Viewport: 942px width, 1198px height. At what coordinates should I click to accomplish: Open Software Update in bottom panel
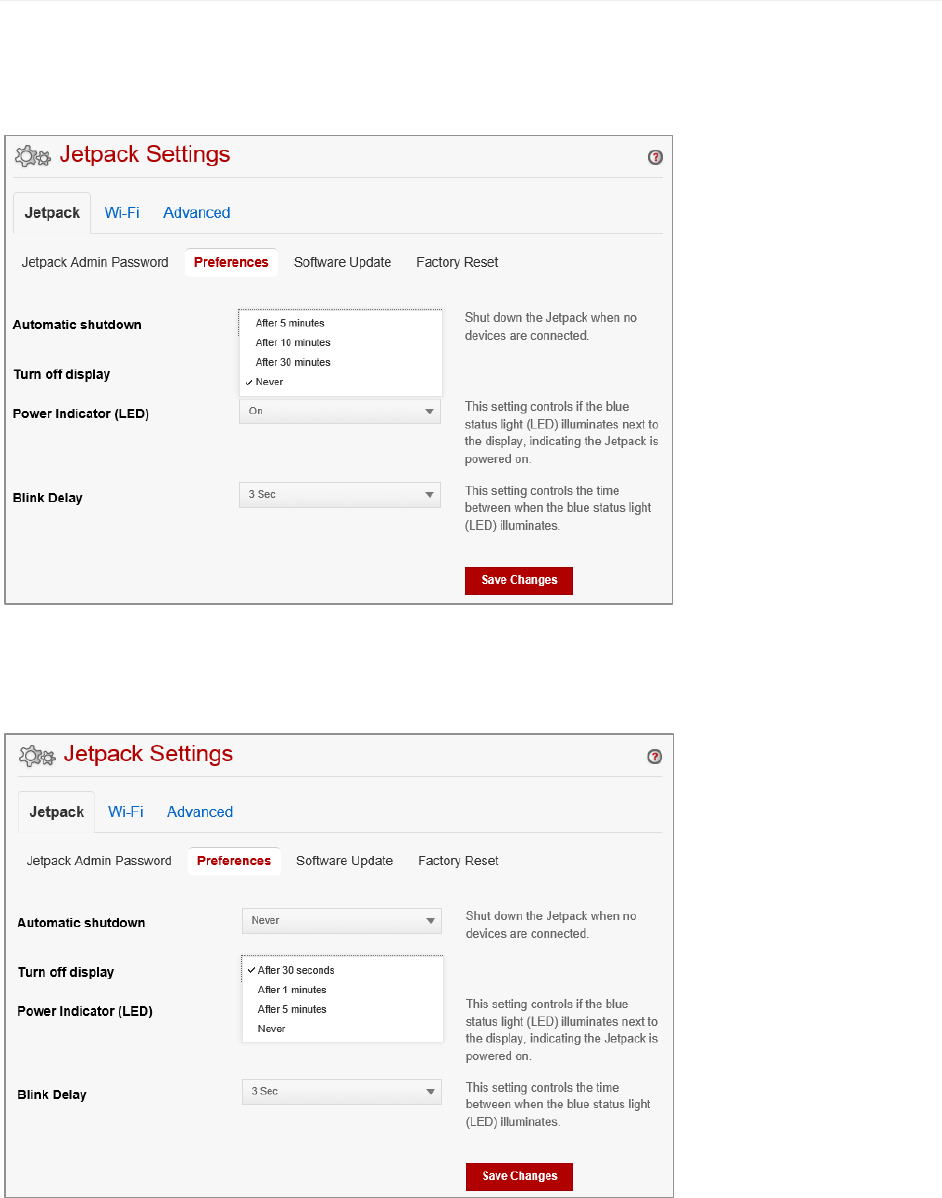pos(345,860)
